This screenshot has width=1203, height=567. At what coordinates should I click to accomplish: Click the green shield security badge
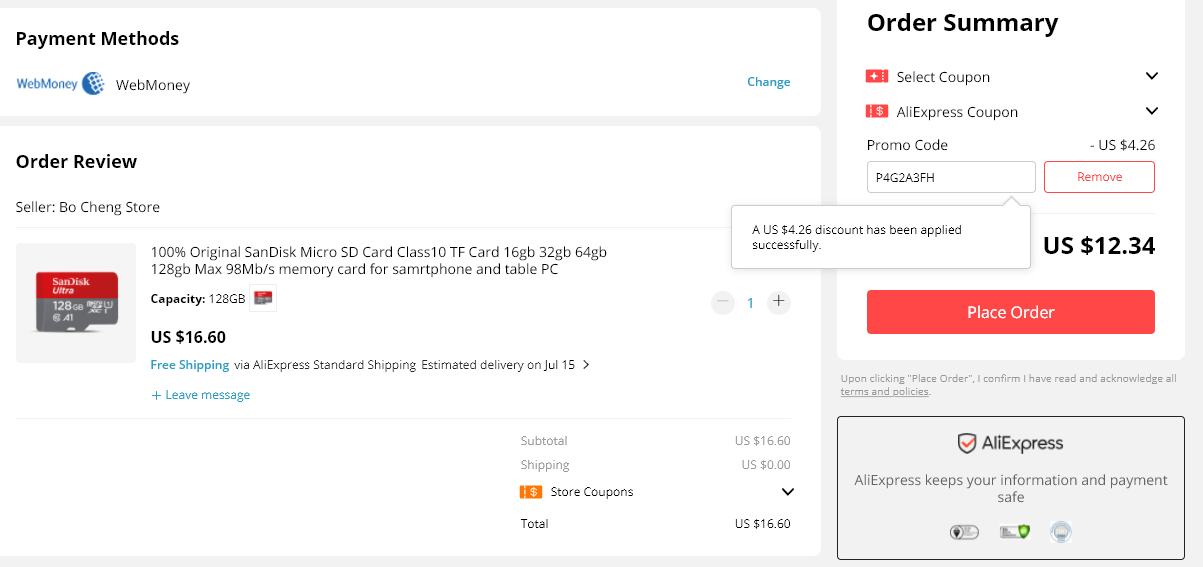point(1014,532)
